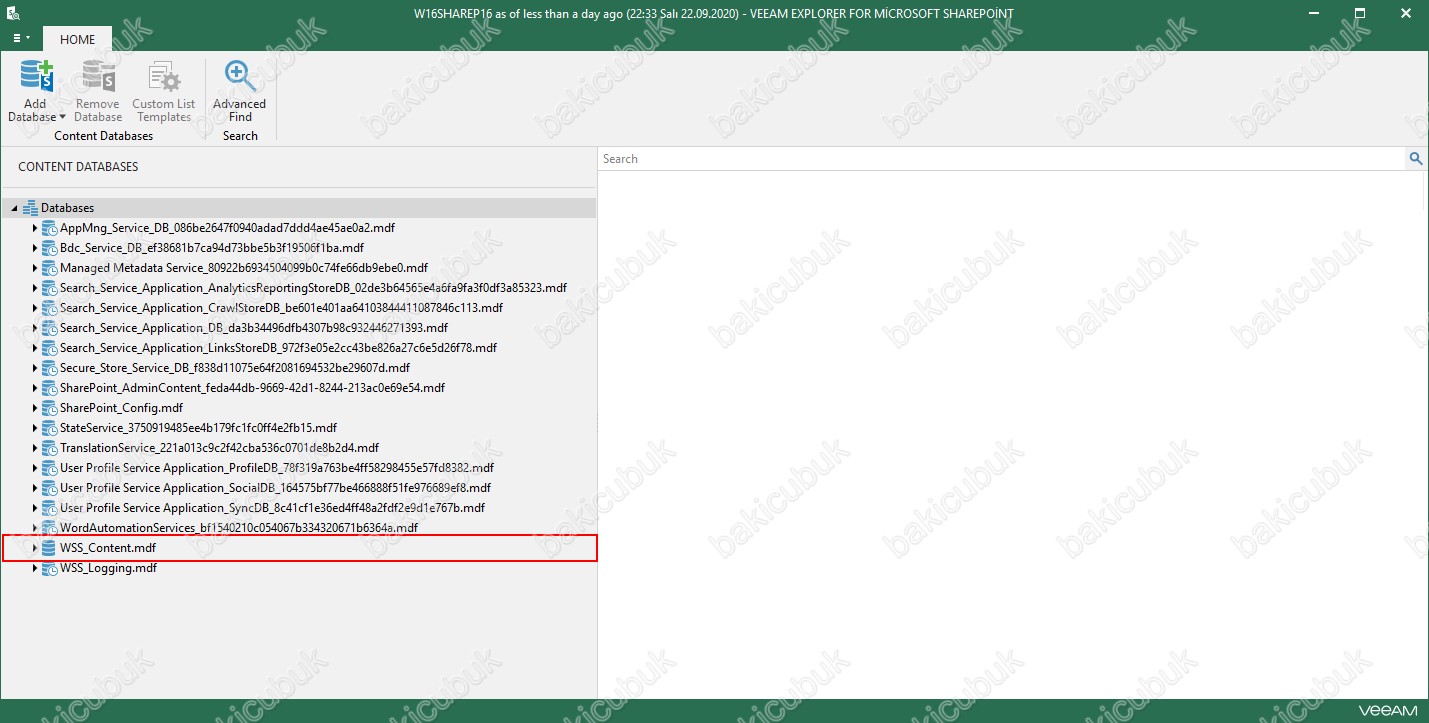This screenshot has width=1429, height=723.
Task: Expand WordAutomationServices database node
Action: (35, 528)
